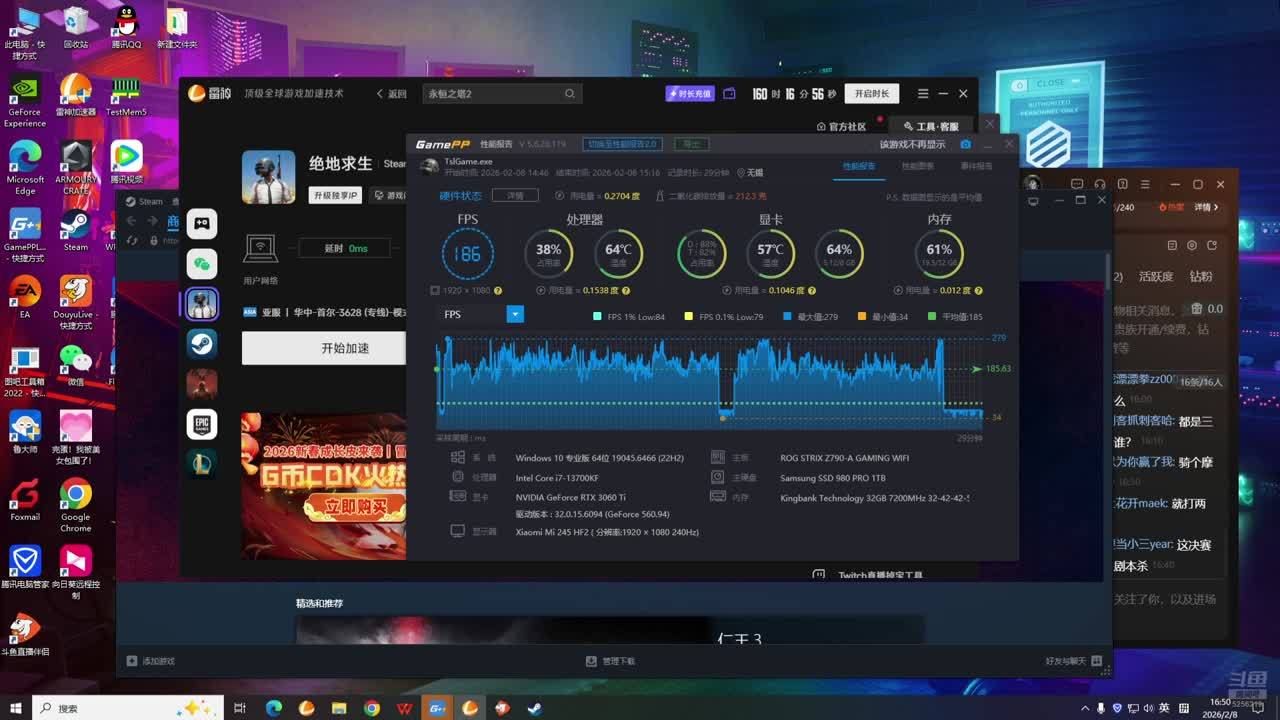Open Google Chrome from the taskbar
The width and height of the screenshot is (1280, 720).
click(x=372, y=708)
